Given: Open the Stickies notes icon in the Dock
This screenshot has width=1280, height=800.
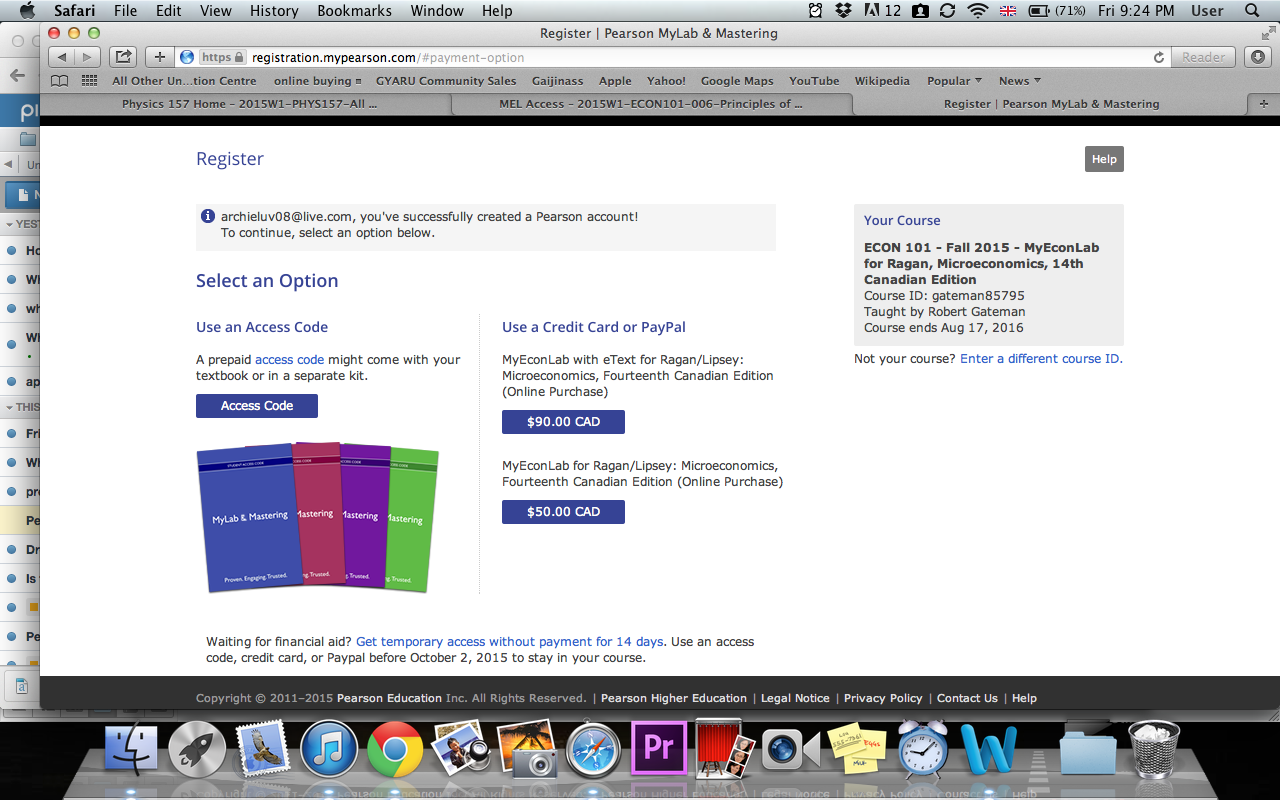Looking at the screenshot, I should tap(856, 749).
